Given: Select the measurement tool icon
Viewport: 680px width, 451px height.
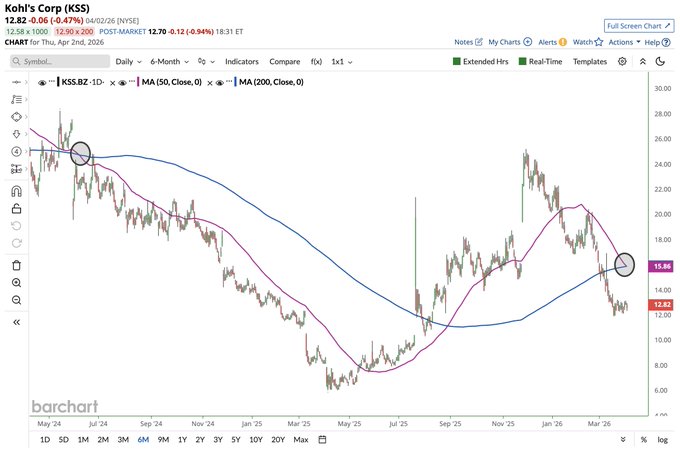Looking at the screenshot, I should click(x=16, y=169).
